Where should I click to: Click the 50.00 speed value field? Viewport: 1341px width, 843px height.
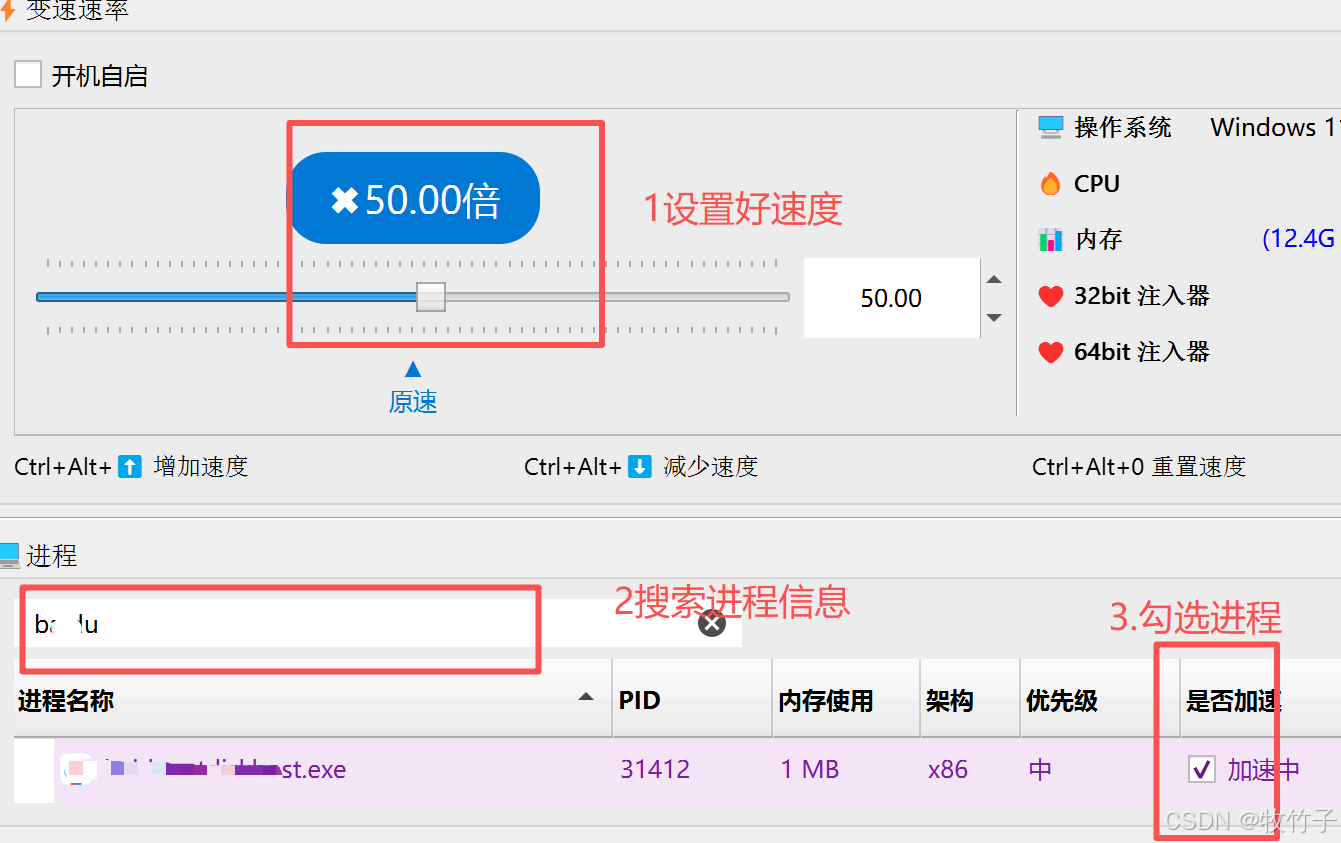(x=891, y=298)
